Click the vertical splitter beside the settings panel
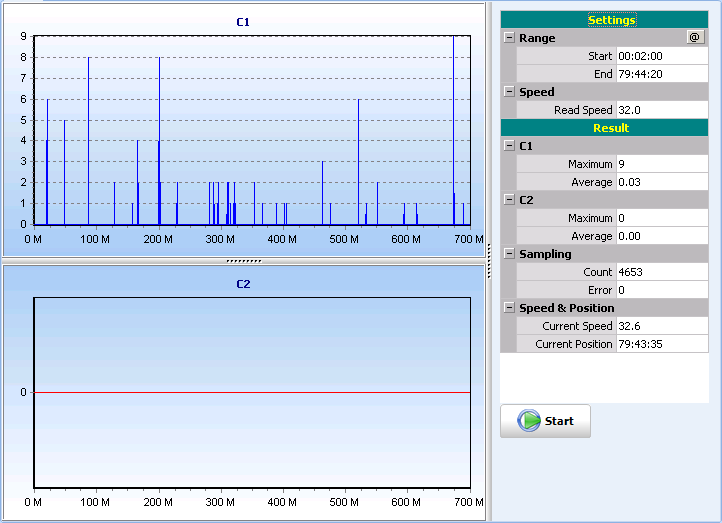The image size is (722, 523). 489,262
